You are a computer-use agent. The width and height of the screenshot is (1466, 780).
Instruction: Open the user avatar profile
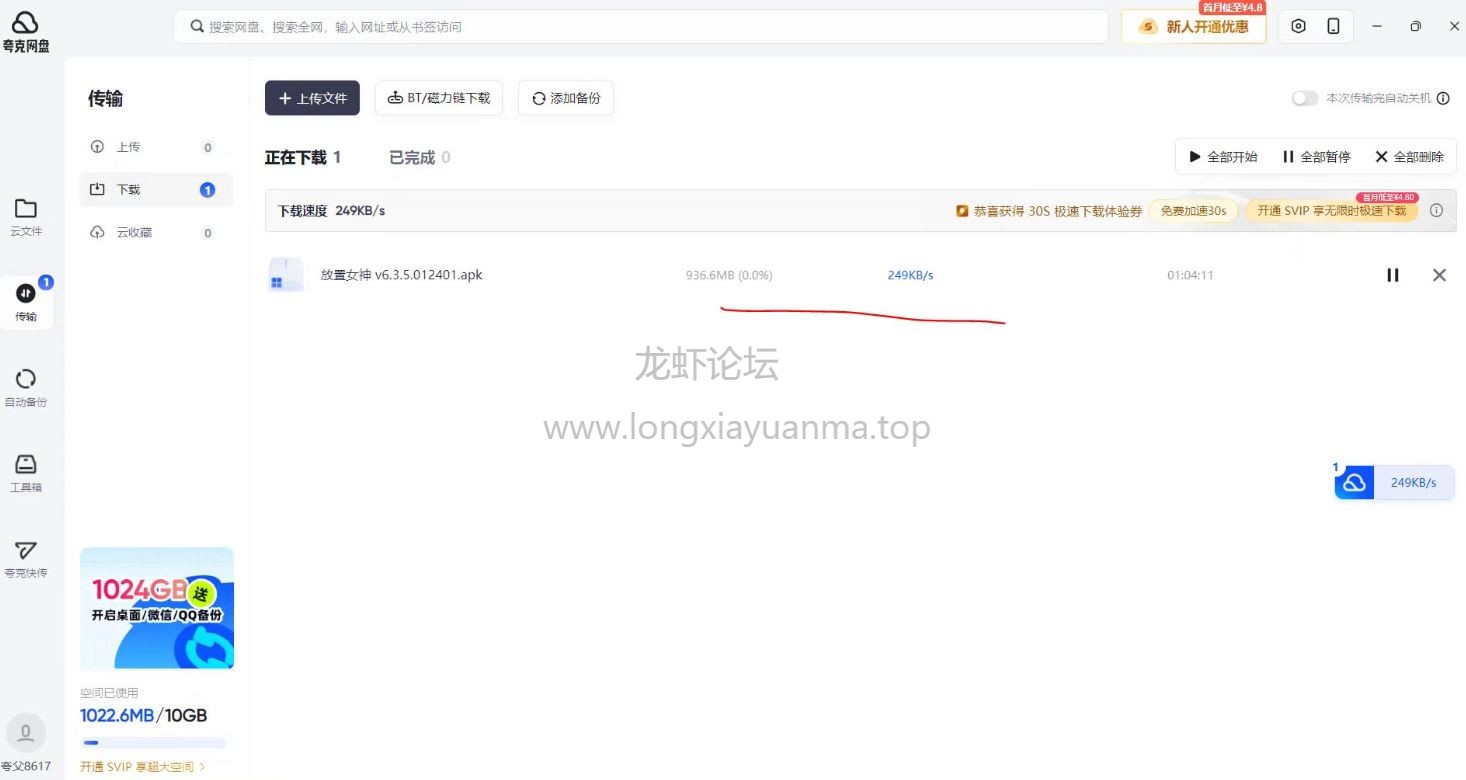pos(26,733)
